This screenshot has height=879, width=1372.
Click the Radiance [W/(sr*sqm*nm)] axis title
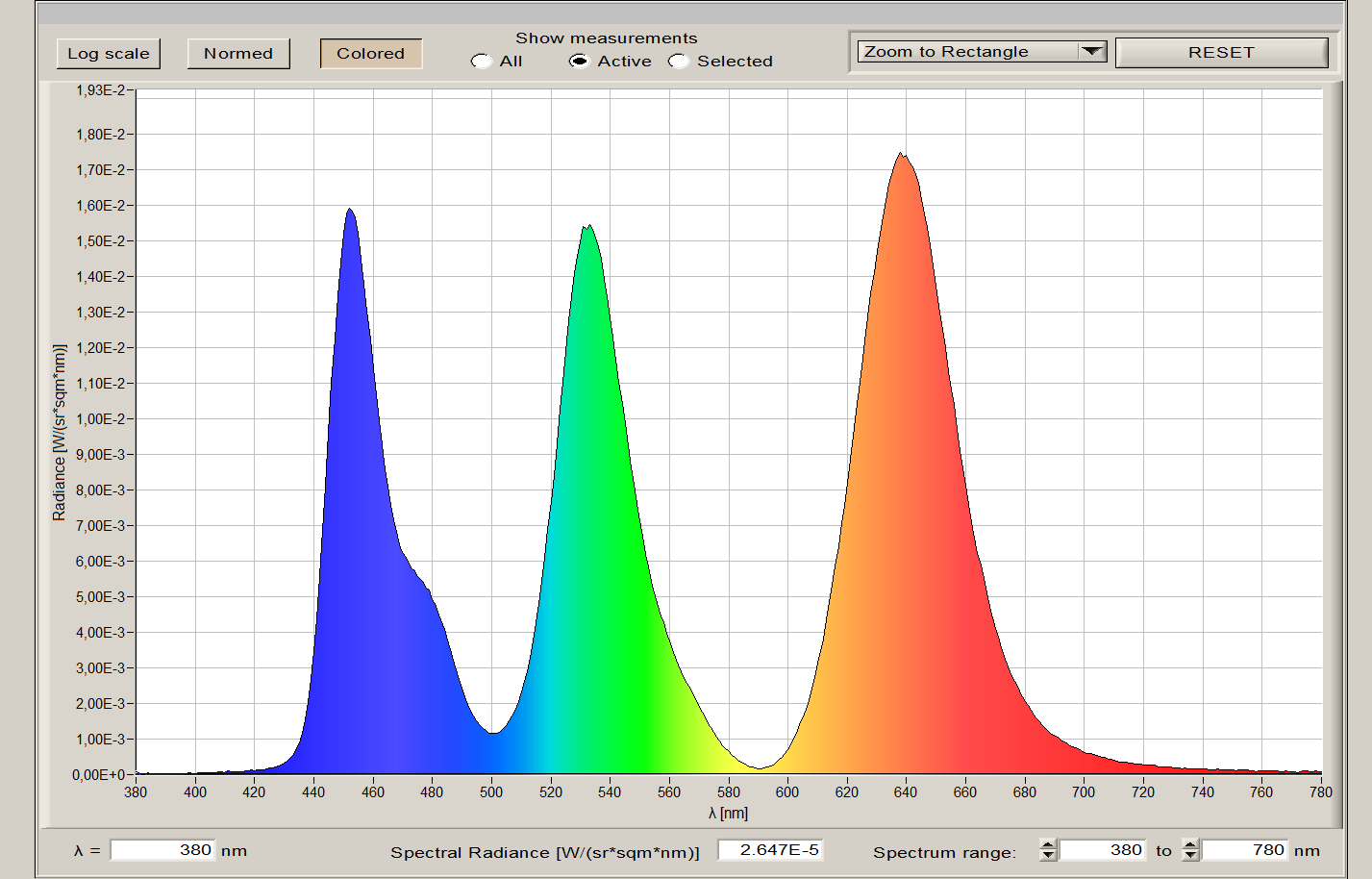[60, 433]
